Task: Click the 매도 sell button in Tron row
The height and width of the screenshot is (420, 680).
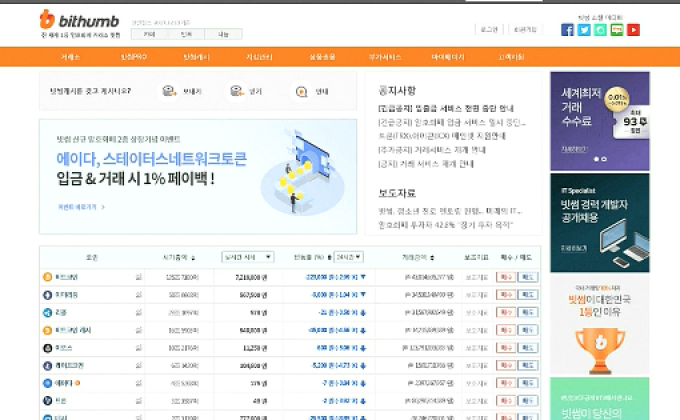Action: (528, 401)
